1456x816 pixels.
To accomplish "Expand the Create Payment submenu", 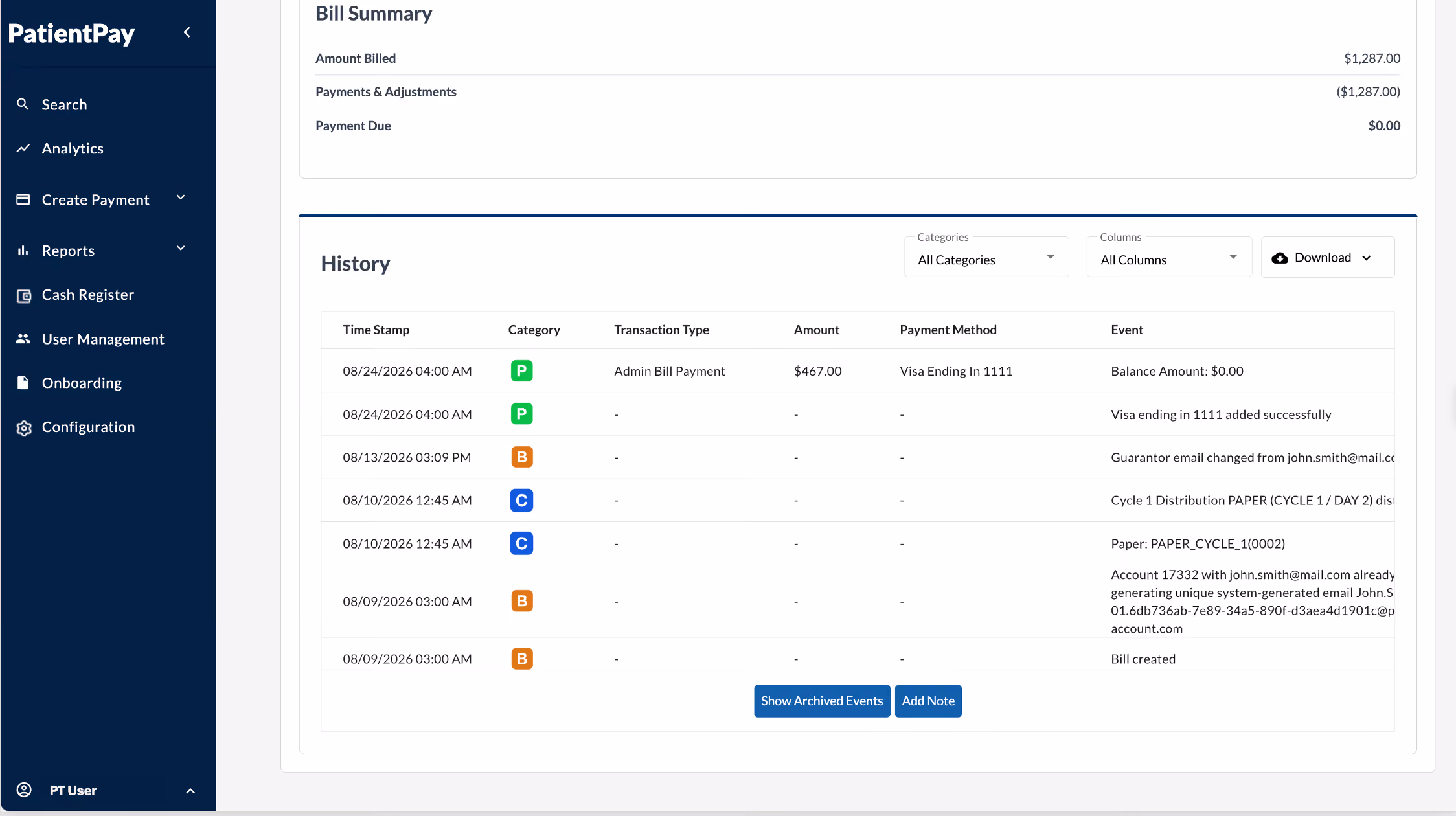I will 181,198.
